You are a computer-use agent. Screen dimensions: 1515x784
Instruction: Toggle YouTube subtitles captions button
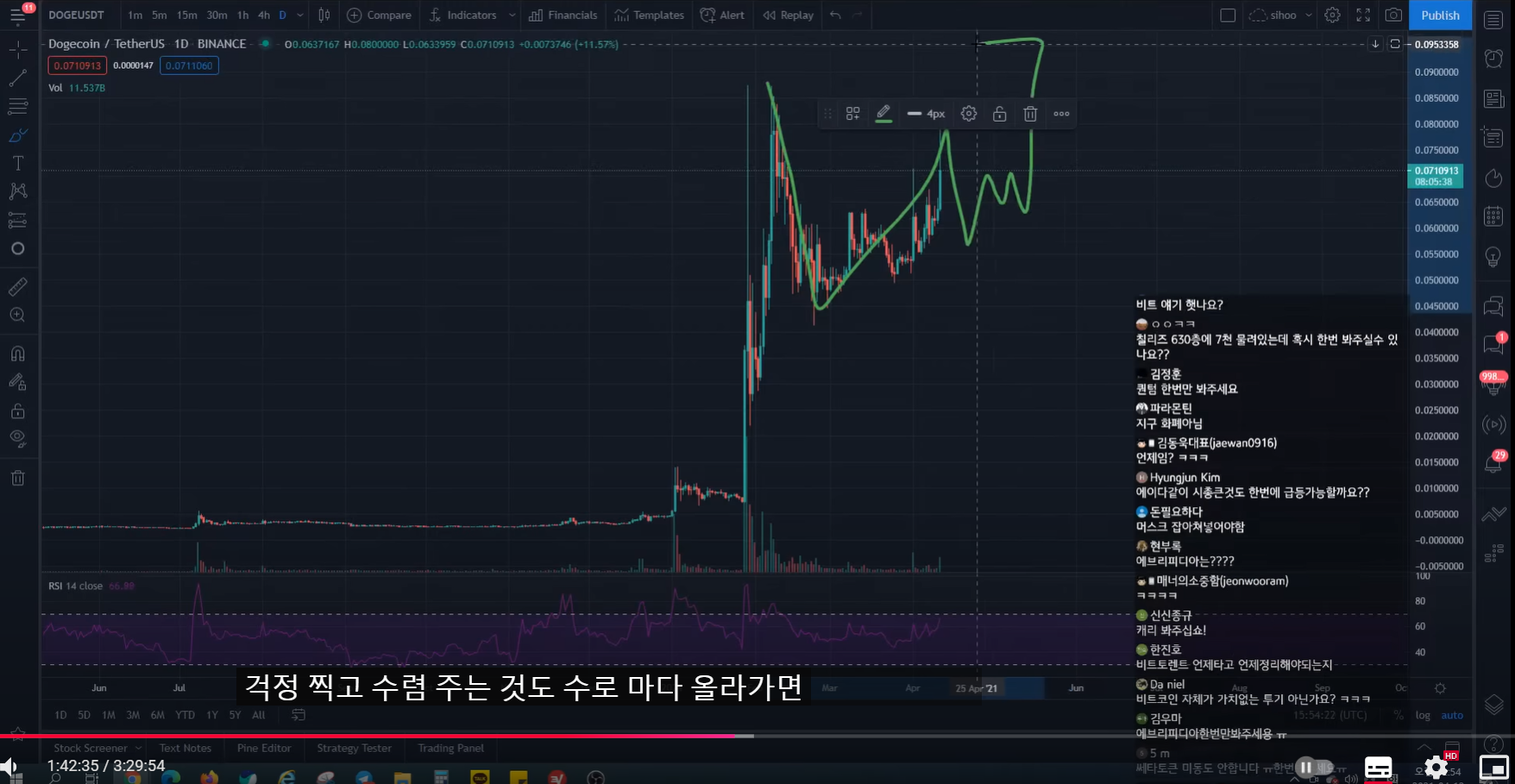[x=1378, y=767]
